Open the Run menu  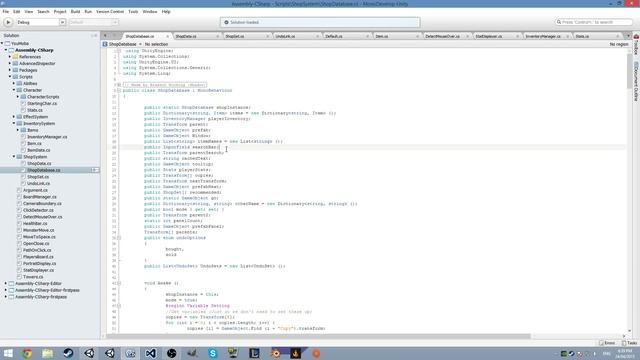pos(88,12)
